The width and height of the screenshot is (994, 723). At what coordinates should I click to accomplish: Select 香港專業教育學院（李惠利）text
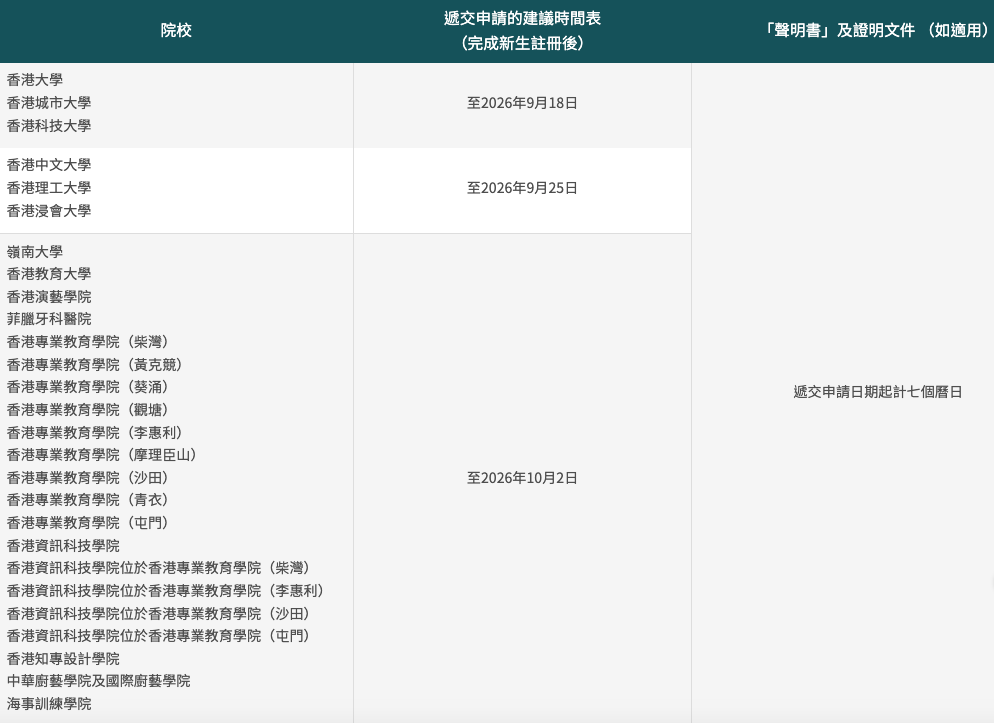pos(94,432)
